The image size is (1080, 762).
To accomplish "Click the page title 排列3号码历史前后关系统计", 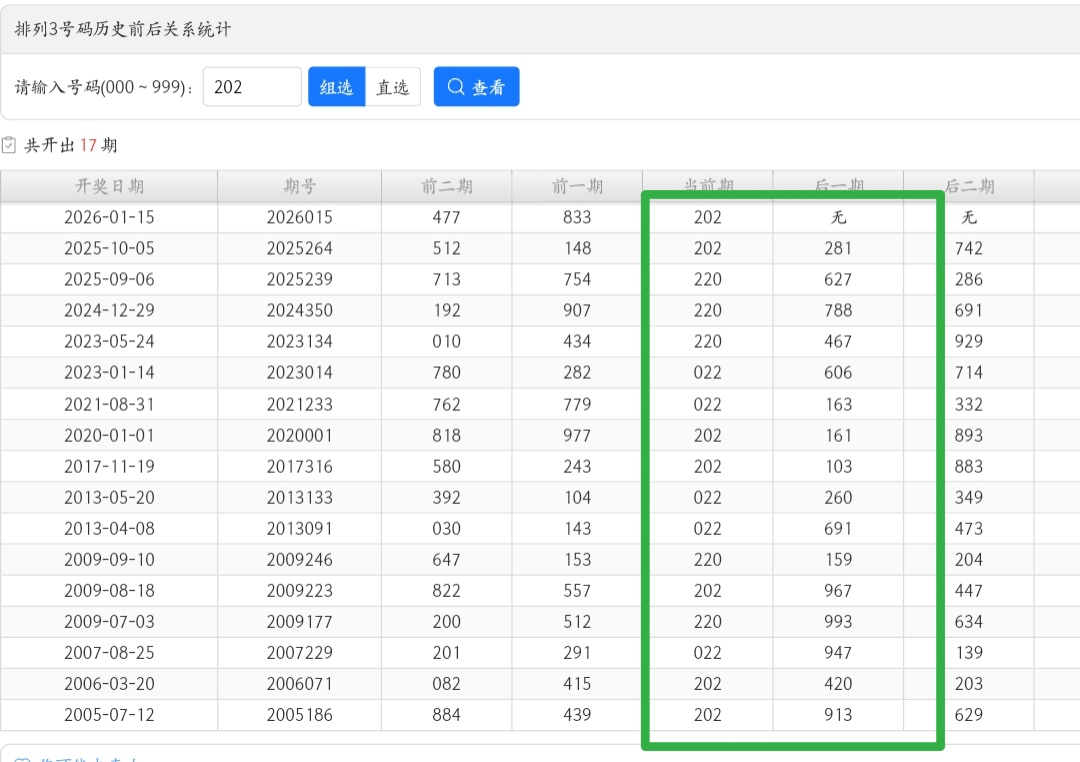I will point(123,29).
